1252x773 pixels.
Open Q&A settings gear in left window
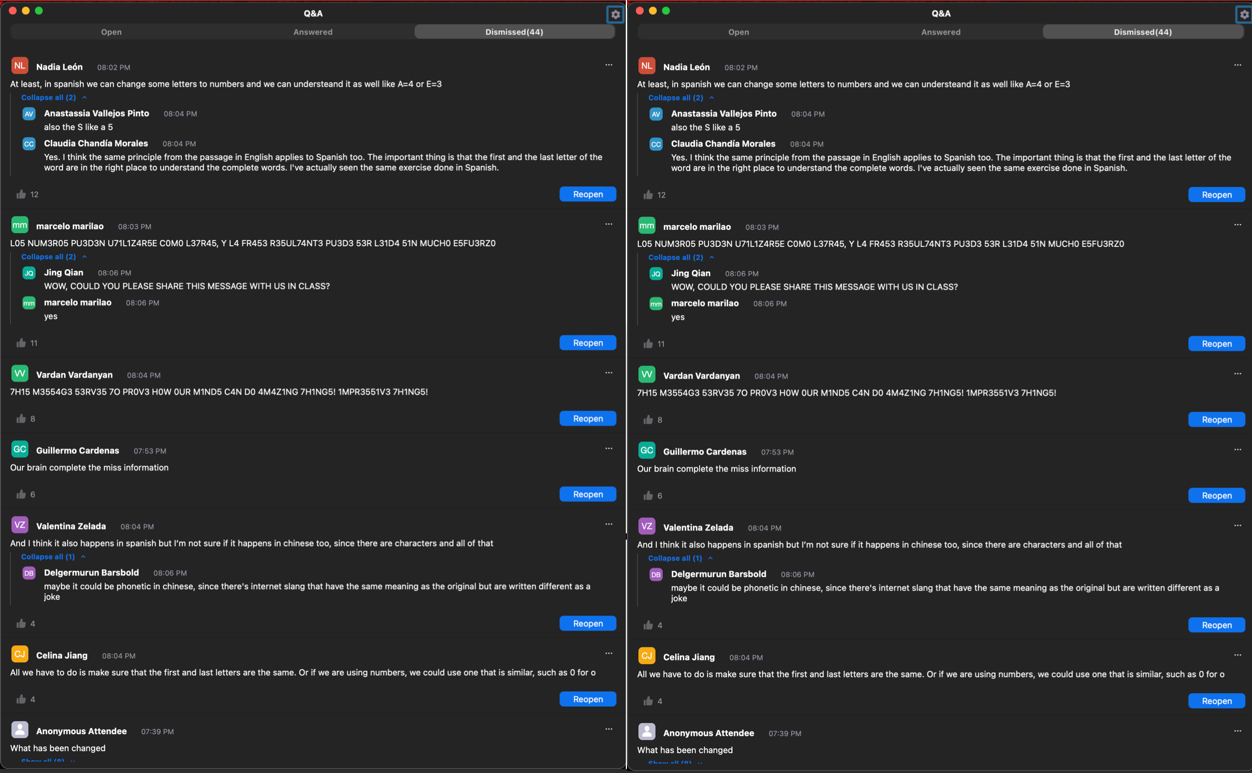pos(615,14)
